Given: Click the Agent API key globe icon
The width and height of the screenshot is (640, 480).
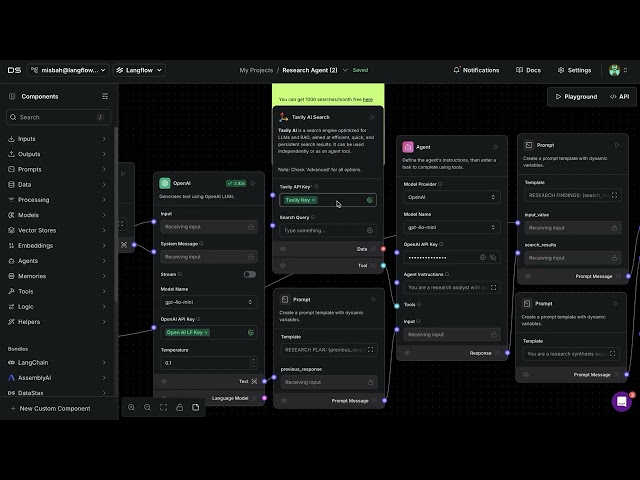Looking at the screenshot, I should click(x=482, y=258).
